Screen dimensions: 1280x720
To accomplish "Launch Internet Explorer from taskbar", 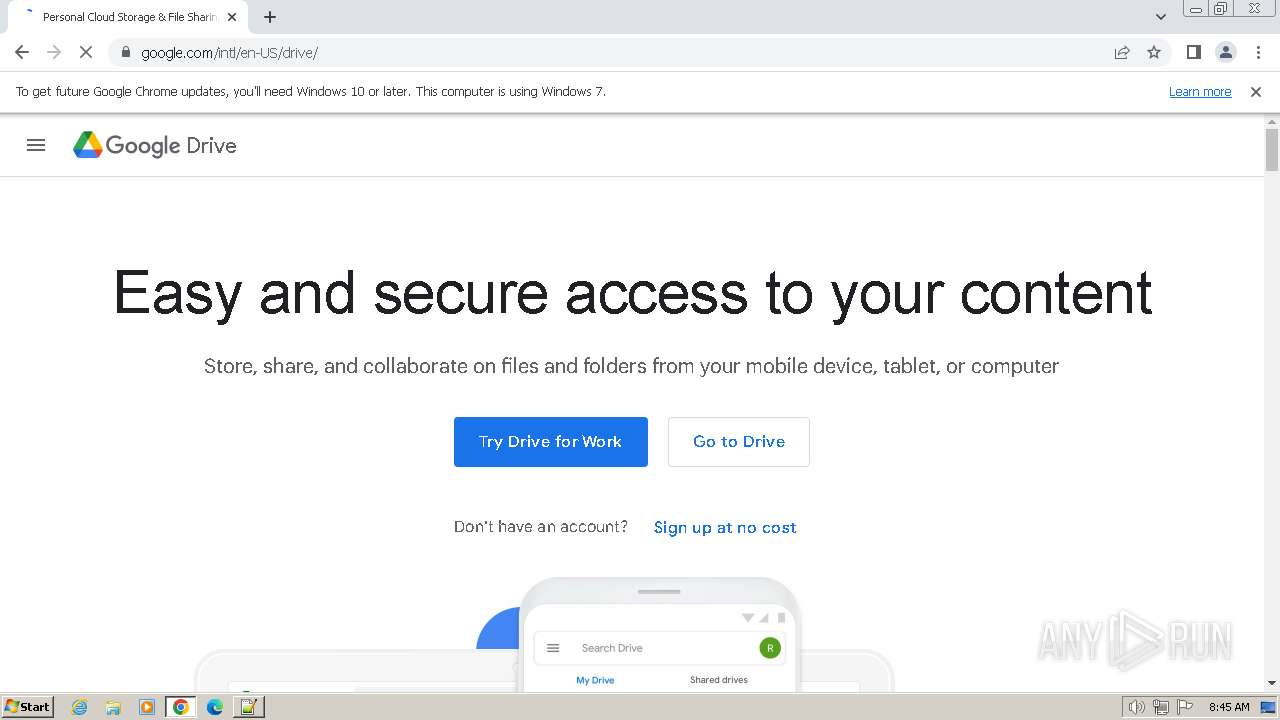I will pos(80,707).
